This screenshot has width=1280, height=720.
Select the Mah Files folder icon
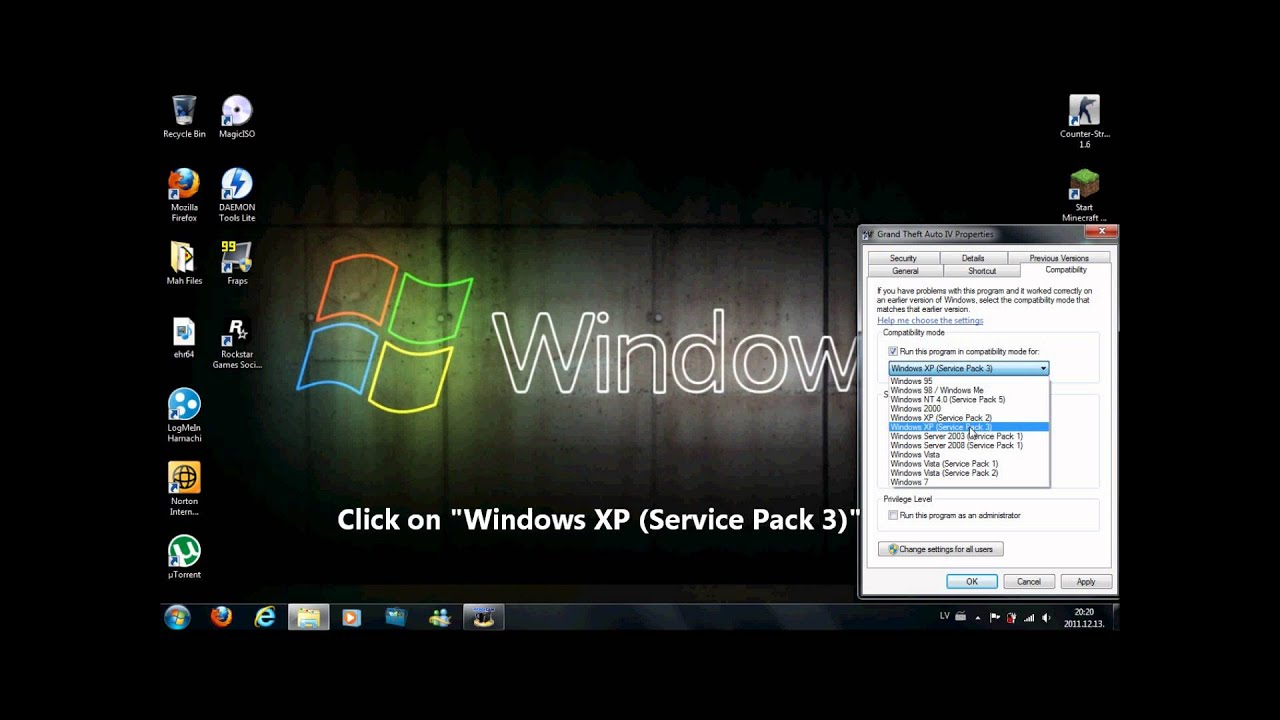(x=184, y=263)
